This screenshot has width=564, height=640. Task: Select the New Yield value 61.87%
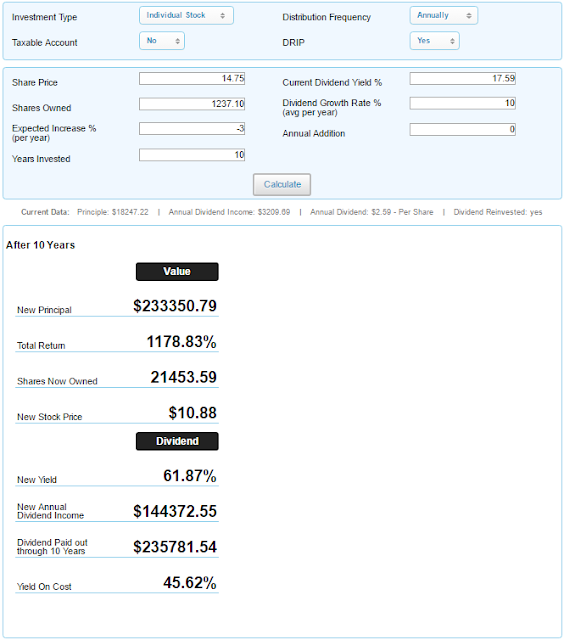[x=190, y=476]
